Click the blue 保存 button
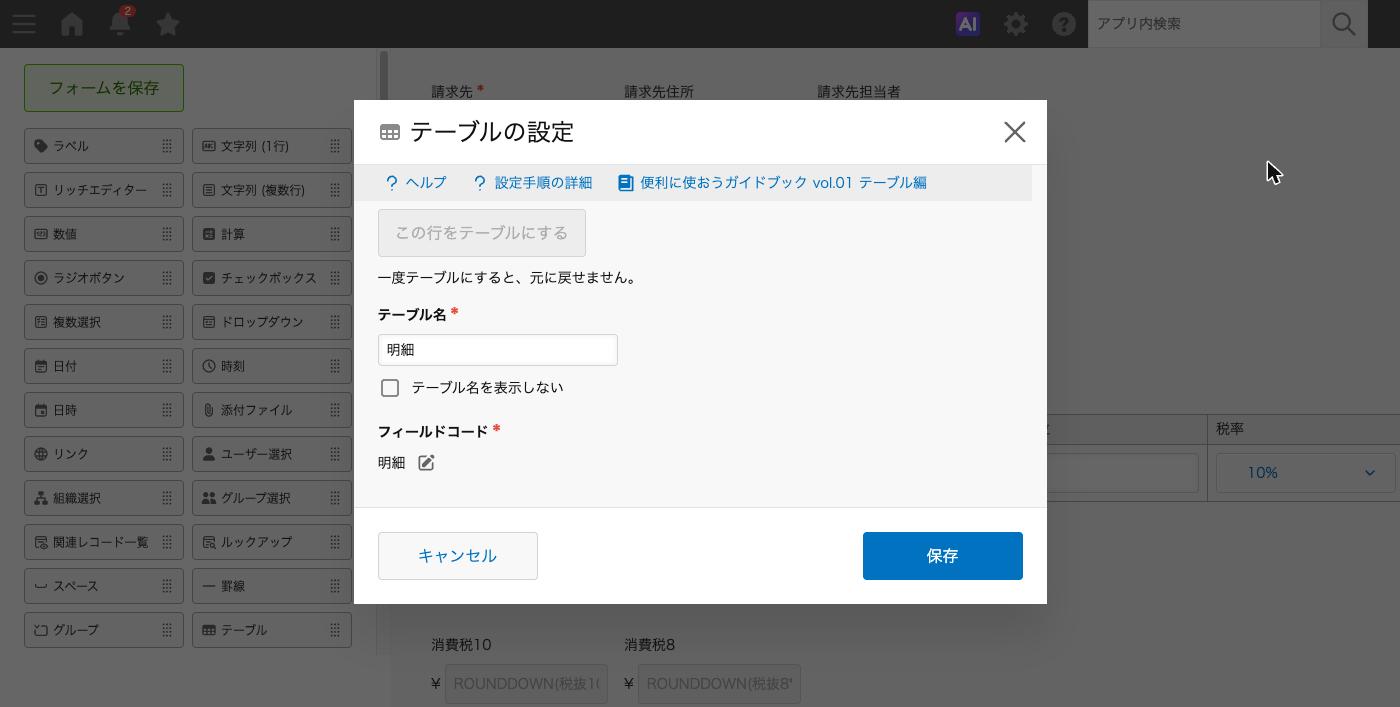The width and height of the screenshot is (1400, 707). (943, 556)
